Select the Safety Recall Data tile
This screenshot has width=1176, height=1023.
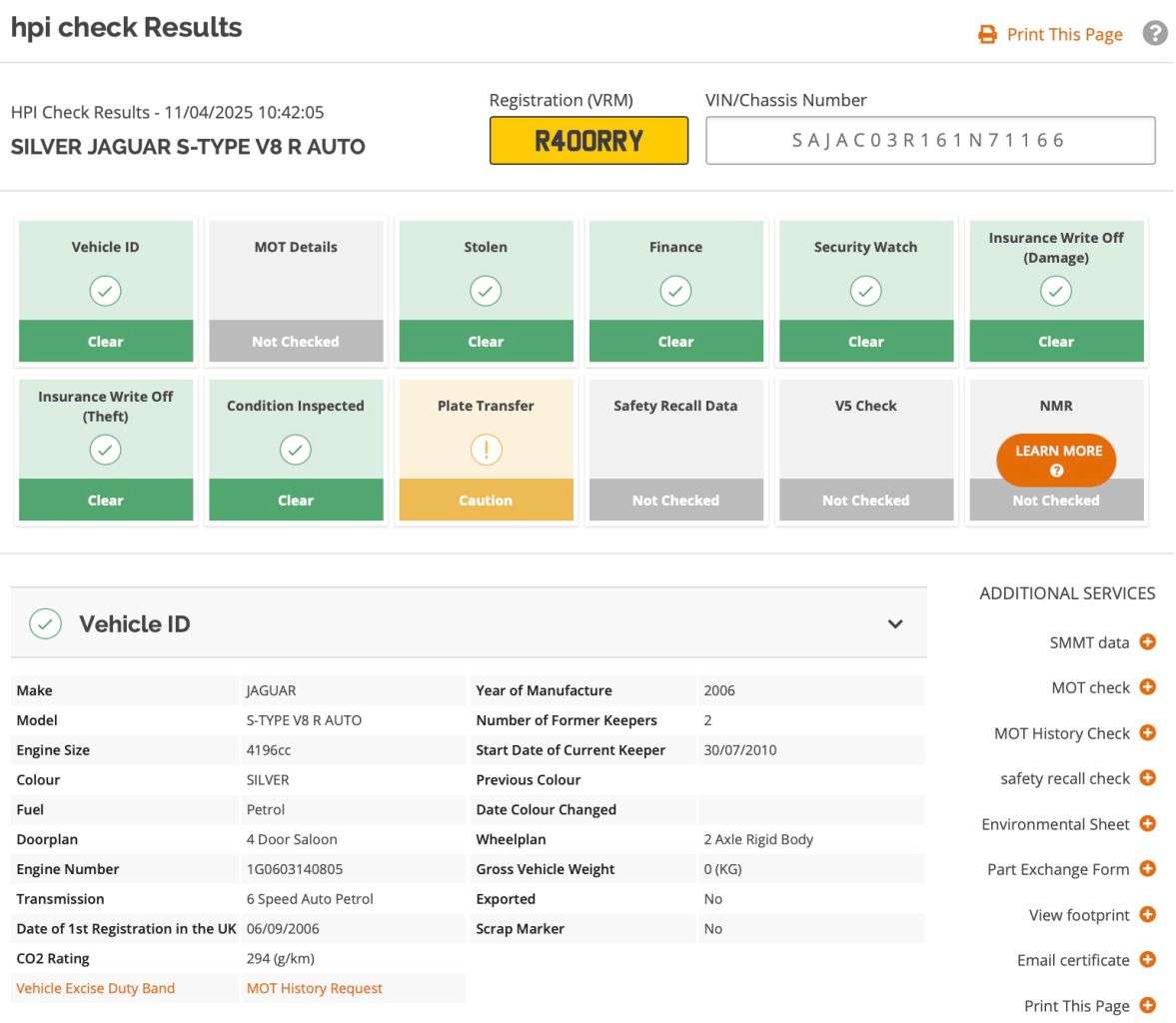pyautogui.click(x=675, y=449)
